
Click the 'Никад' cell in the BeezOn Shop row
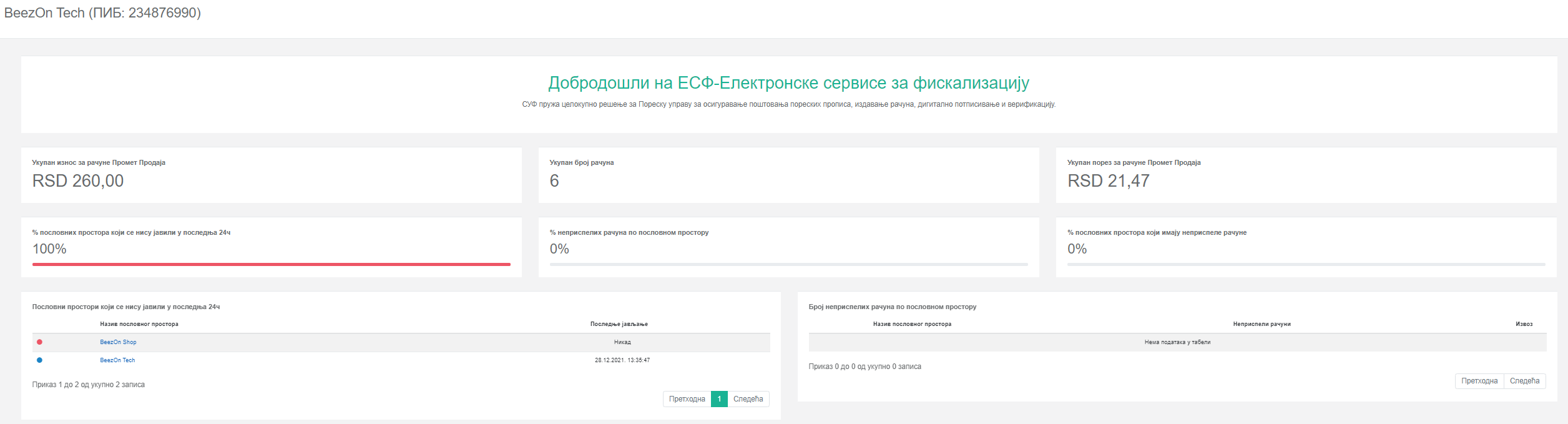[622, 342]
